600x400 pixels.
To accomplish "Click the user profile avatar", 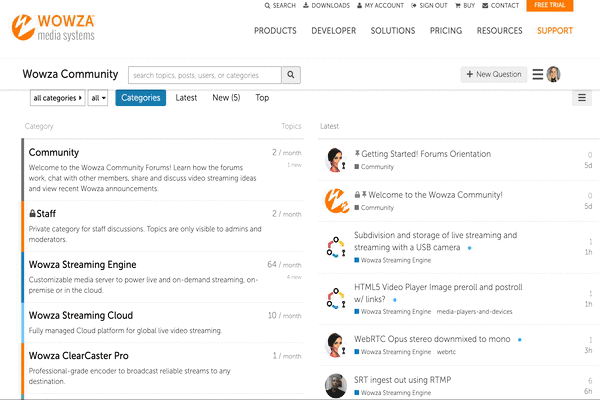I will point(554,75).
